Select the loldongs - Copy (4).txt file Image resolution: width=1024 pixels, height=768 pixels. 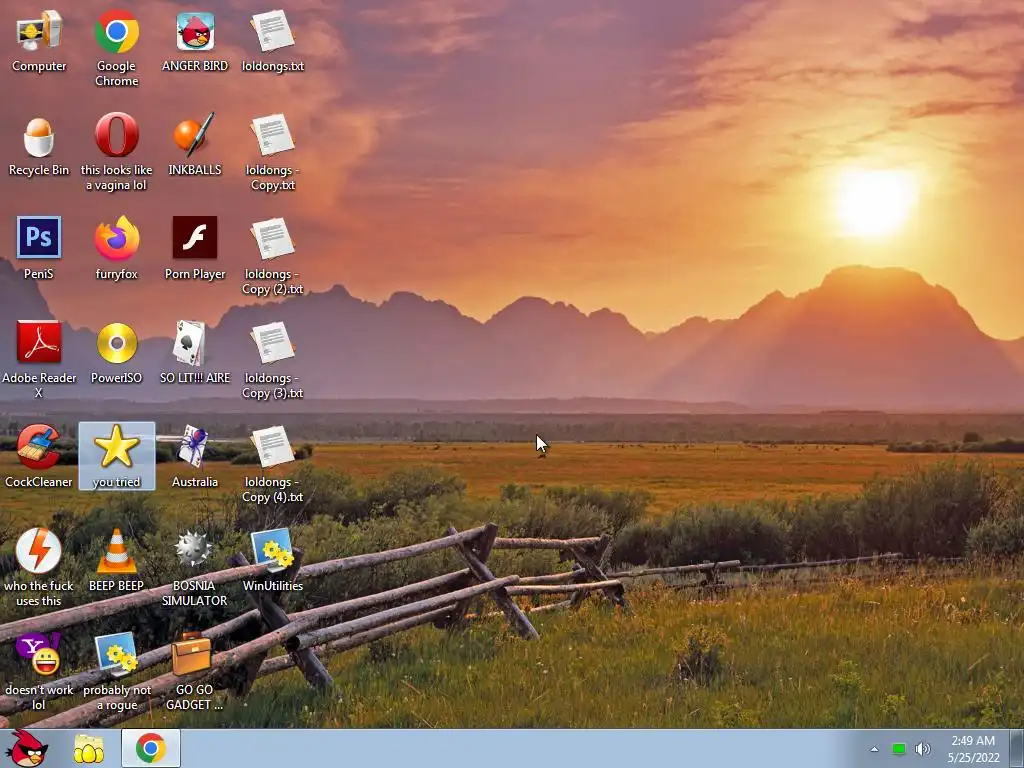point(273,464)
